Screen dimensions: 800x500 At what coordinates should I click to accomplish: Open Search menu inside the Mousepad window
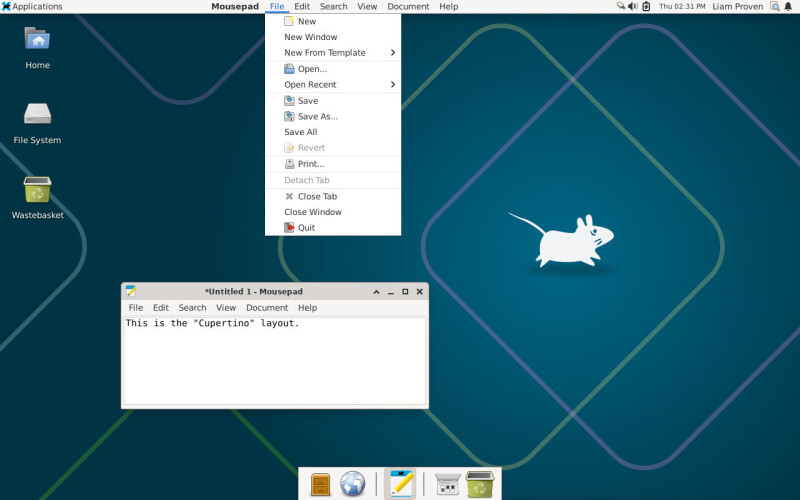tap(192, 308)
